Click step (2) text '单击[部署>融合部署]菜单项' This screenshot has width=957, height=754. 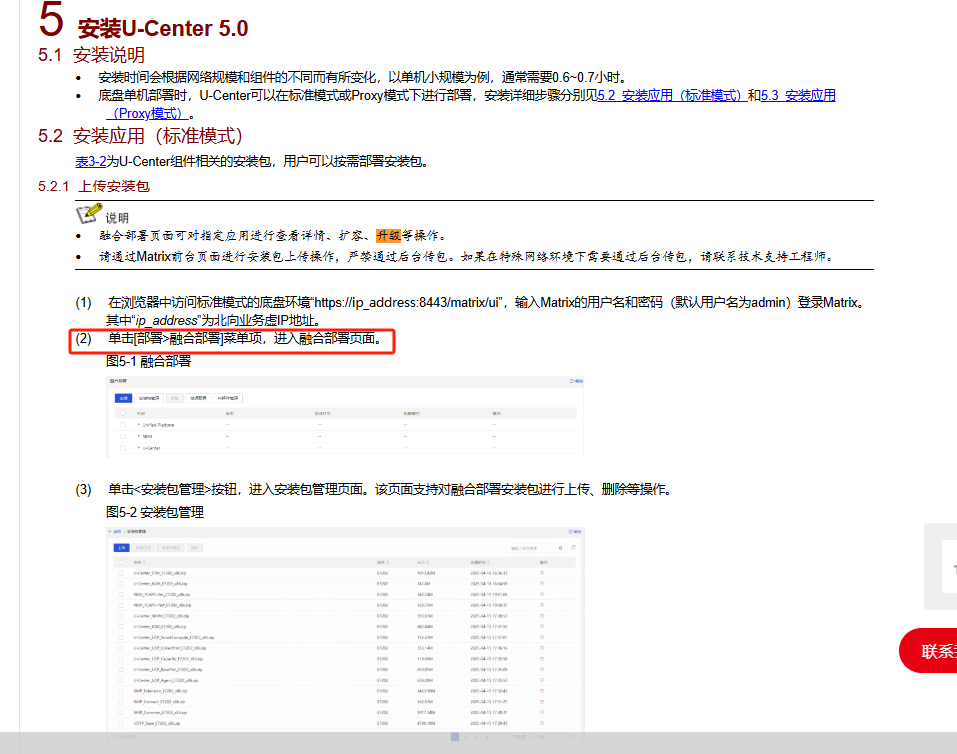[x=186, y=338]
